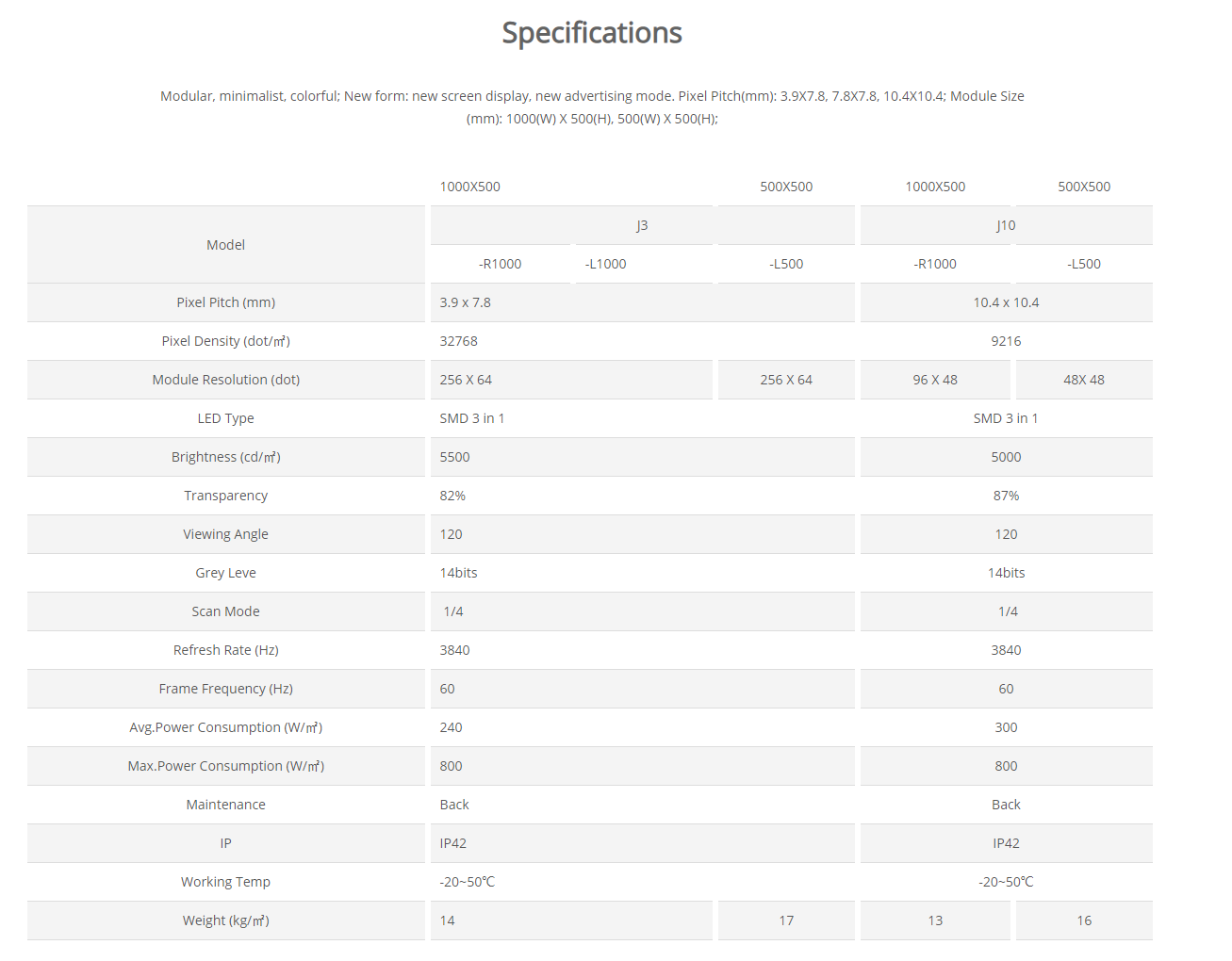
Task: Click the Transparency value 87%
Action: (x=1006, y=496)
